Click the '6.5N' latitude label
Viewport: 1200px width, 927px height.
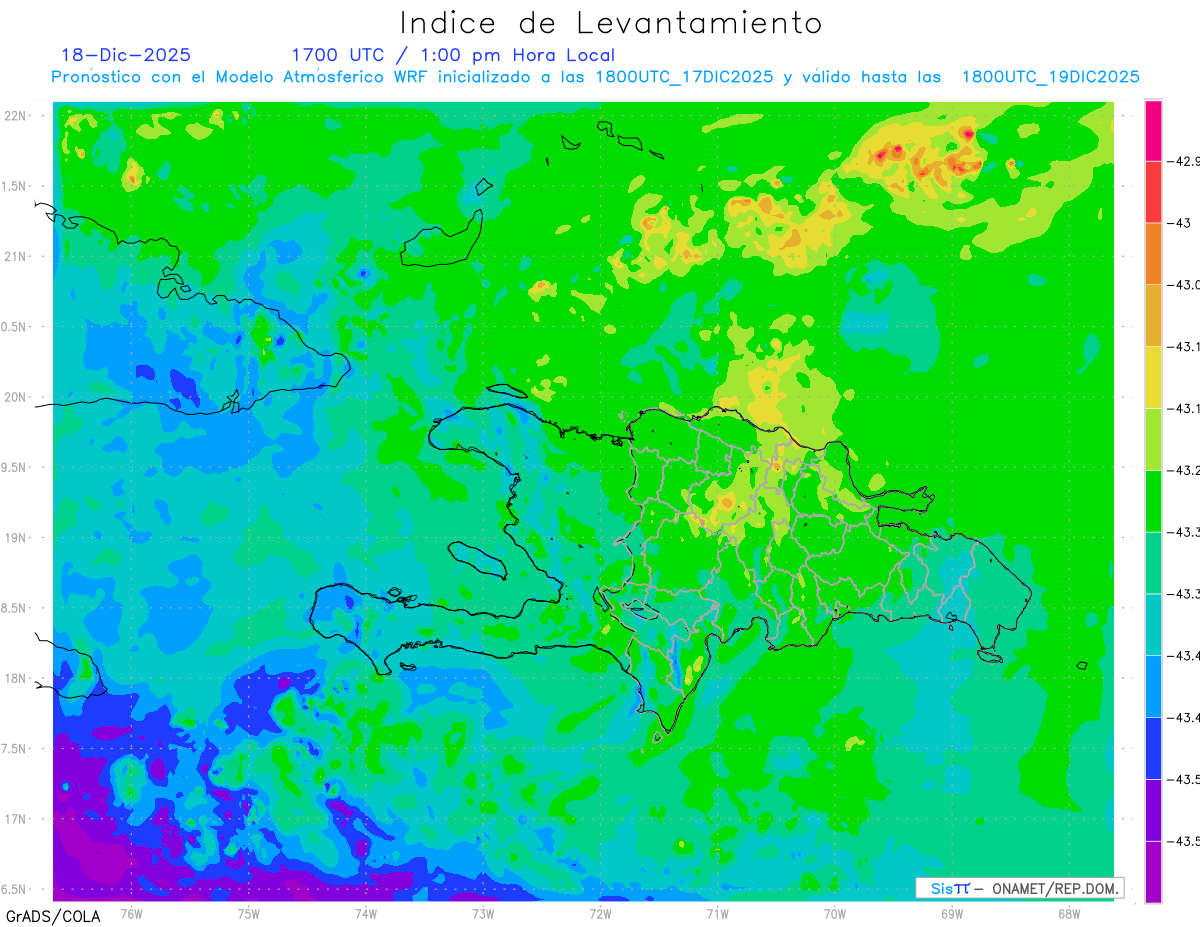15,889
